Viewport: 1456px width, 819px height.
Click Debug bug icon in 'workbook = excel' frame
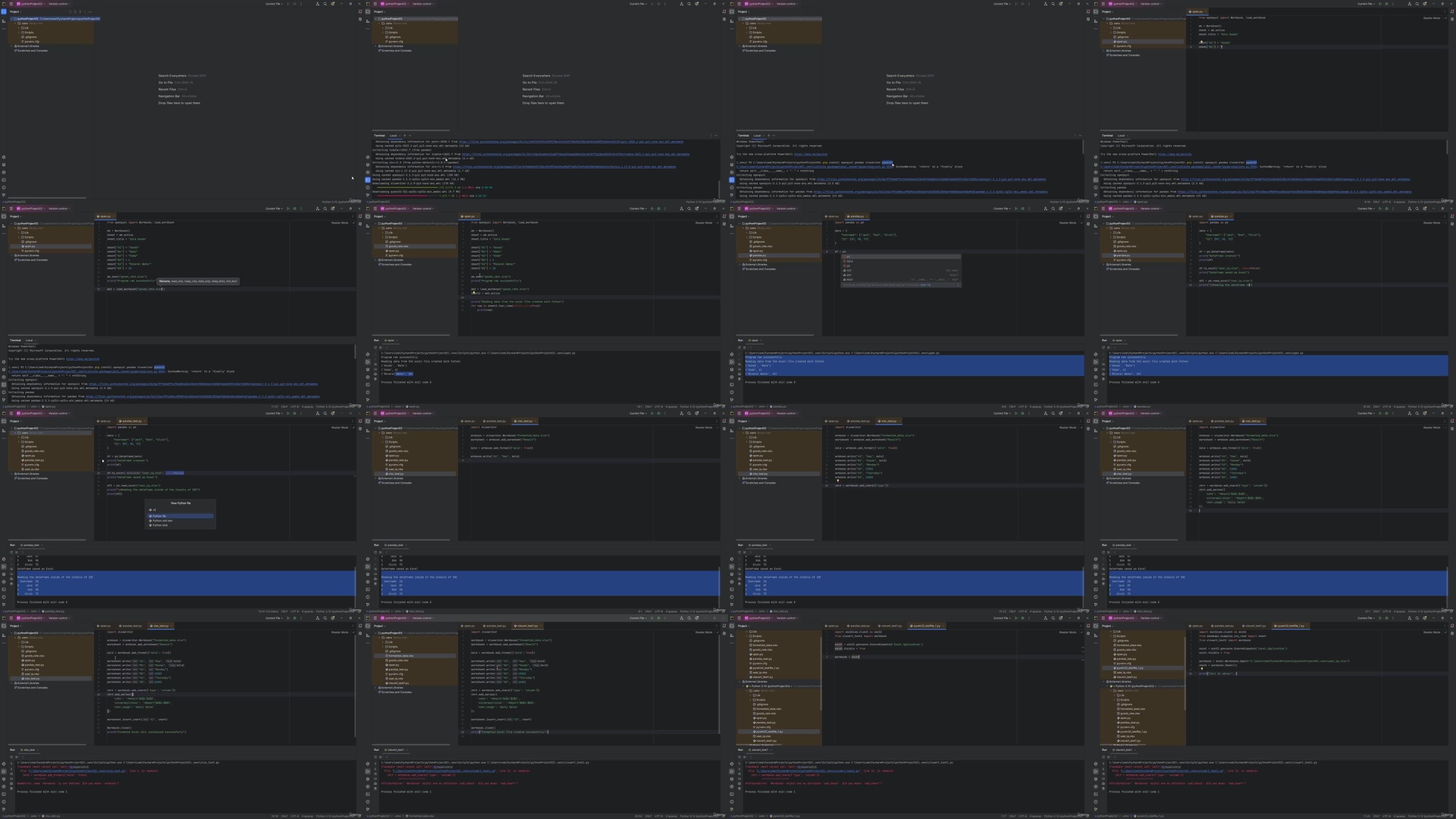pyautogui.click(x=1022, y=618)
